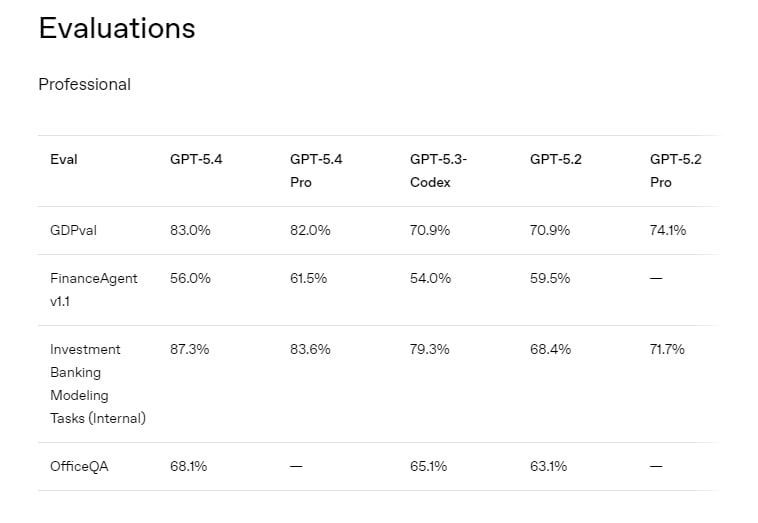This screenshot has width=758, height=523.
Task: Click the 61.5% FinanceAgent score
Action: (309, 278)
